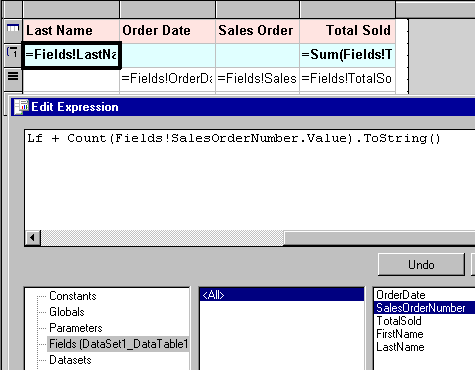Select the =Fields!OrderDa detail cell
Screen dimensions: 475x370
pyautogui.click(x=168, y=79)
